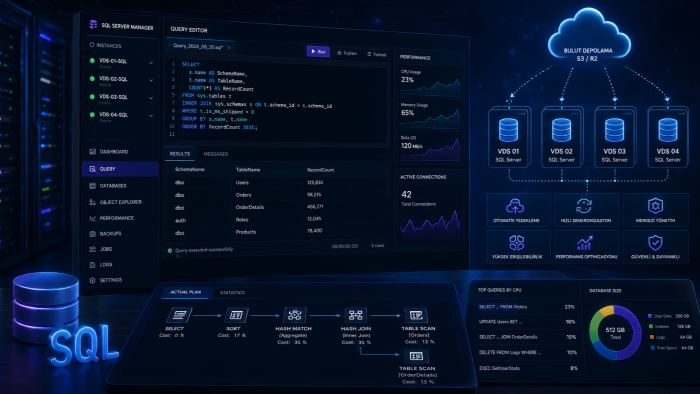Screen dimensions: 700x394
Task: Select the Hash Join node icon
Action: 355,315
